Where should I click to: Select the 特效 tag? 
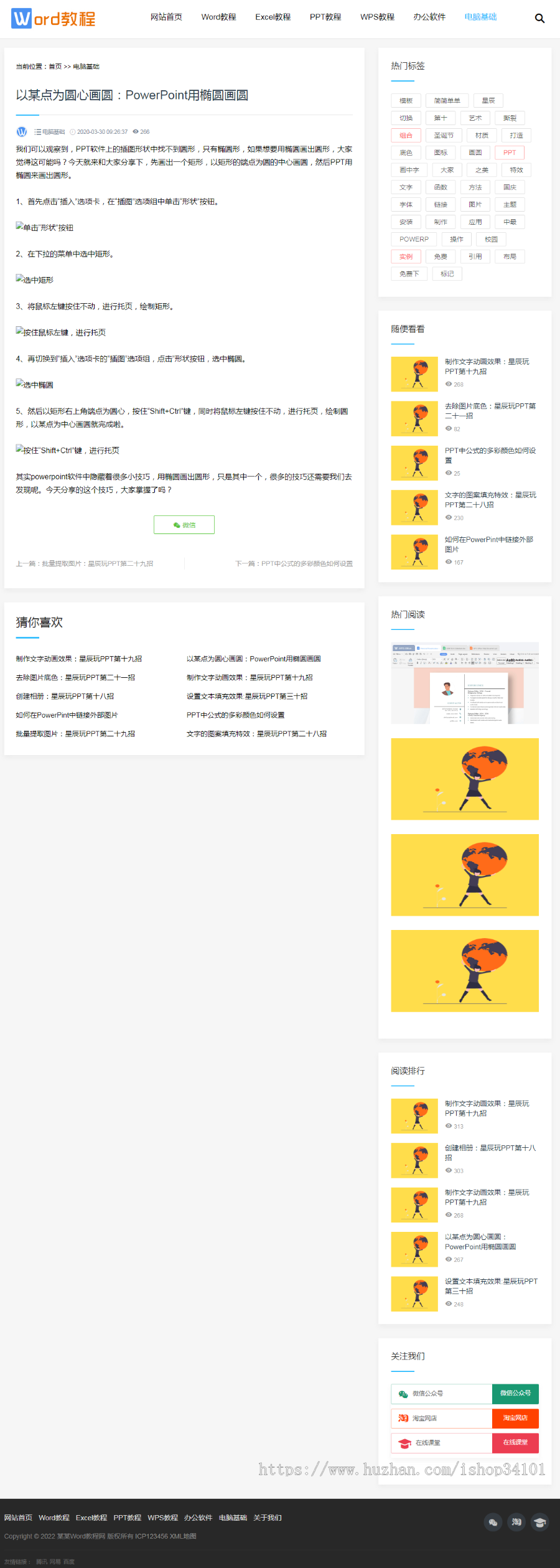pyautogui.click(x=516, y=171)
